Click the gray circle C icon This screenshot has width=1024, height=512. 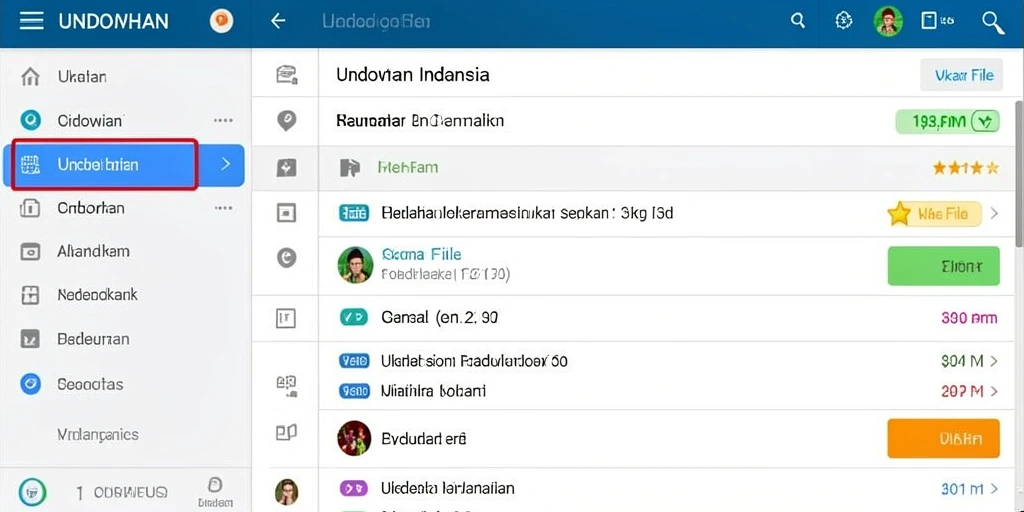(287, 258)
